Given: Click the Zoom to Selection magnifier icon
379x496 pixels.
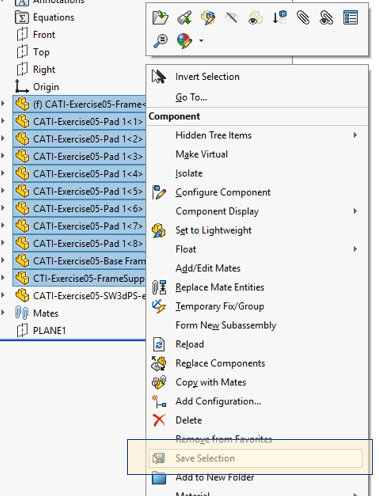Looking at the screenshot, I should click(x=160, y=41).
